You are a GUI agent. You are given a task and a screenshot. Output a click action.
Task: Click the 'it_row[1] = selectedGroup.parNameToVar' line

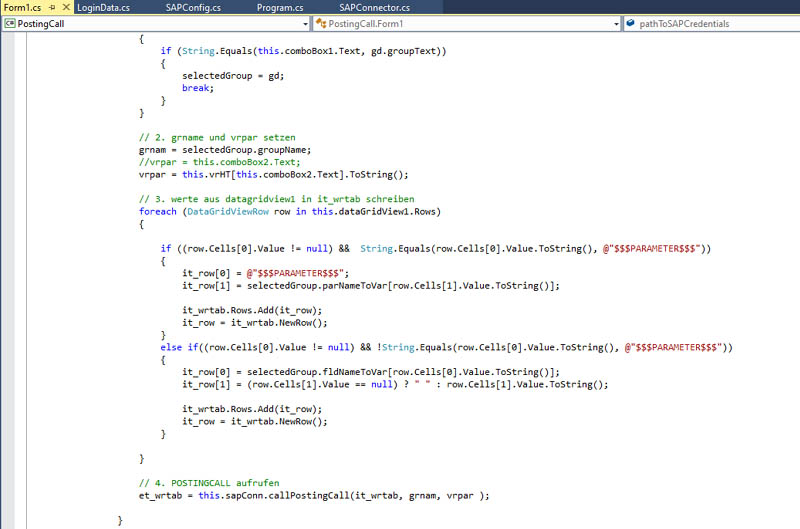tap(371, 286)
